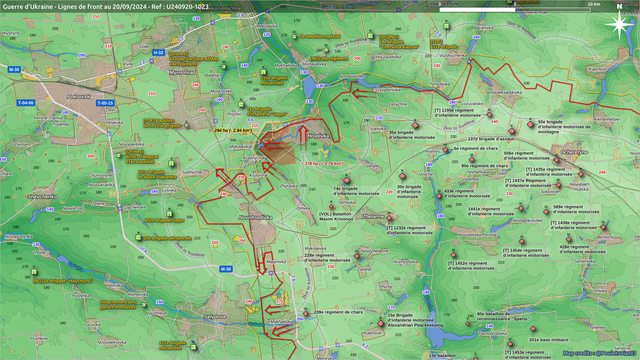Select the 15e Brigade Alexandrian Peacekeeping marker

[x=381, y=324]
